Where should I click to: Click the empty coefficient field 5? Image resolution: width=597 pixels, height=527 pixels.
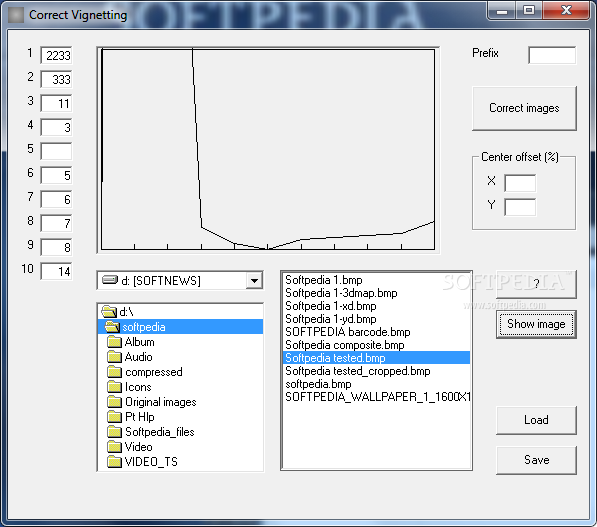[x=56, y=152]
